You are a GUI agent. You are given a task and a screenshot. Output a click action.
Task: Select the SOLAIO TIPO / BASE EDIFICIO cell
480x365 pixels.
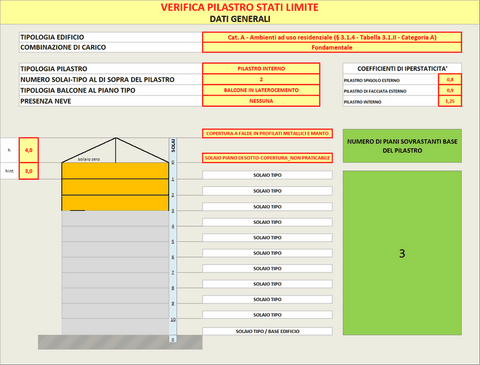pyautogui.click(x=267, y=331)
